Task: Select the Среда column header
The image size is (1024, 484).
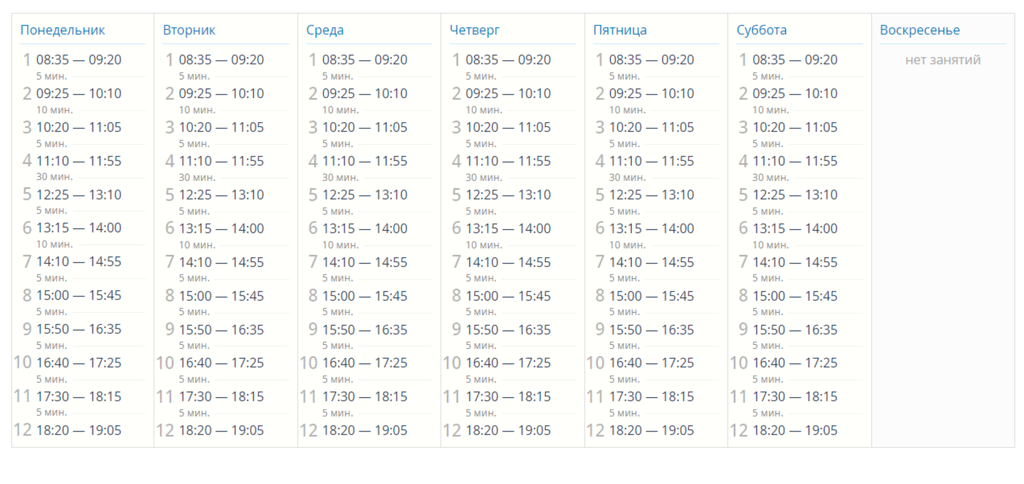Action: [x=325, y=30]
